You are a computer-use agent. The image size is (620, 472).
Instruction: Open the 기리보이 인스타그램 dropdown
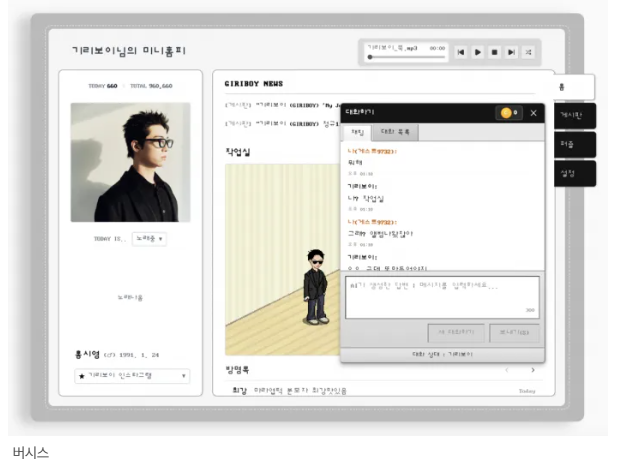click(132, 376)
